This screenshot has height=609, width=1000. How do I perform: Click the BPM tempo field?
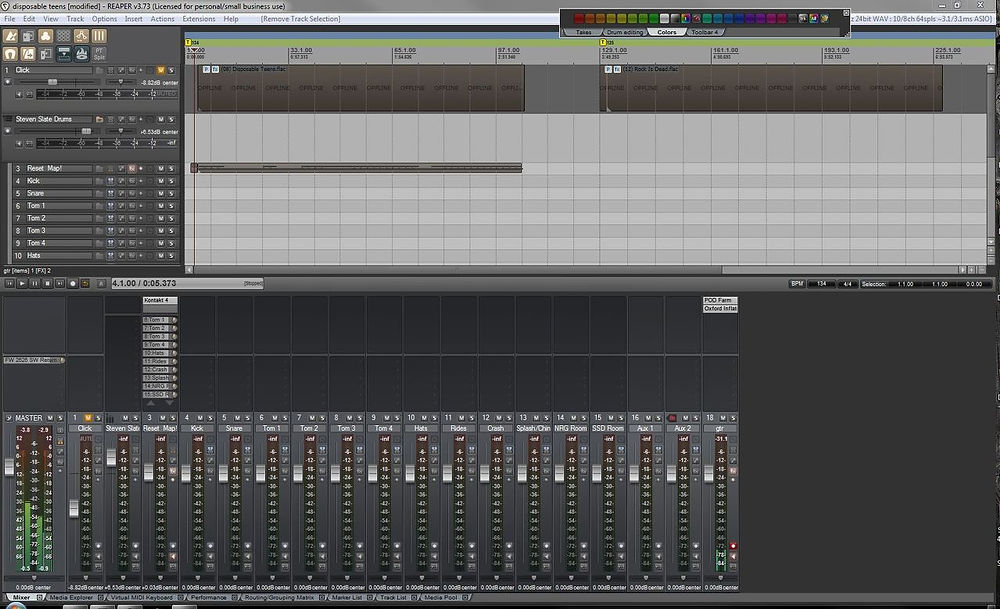coord(821,284)
